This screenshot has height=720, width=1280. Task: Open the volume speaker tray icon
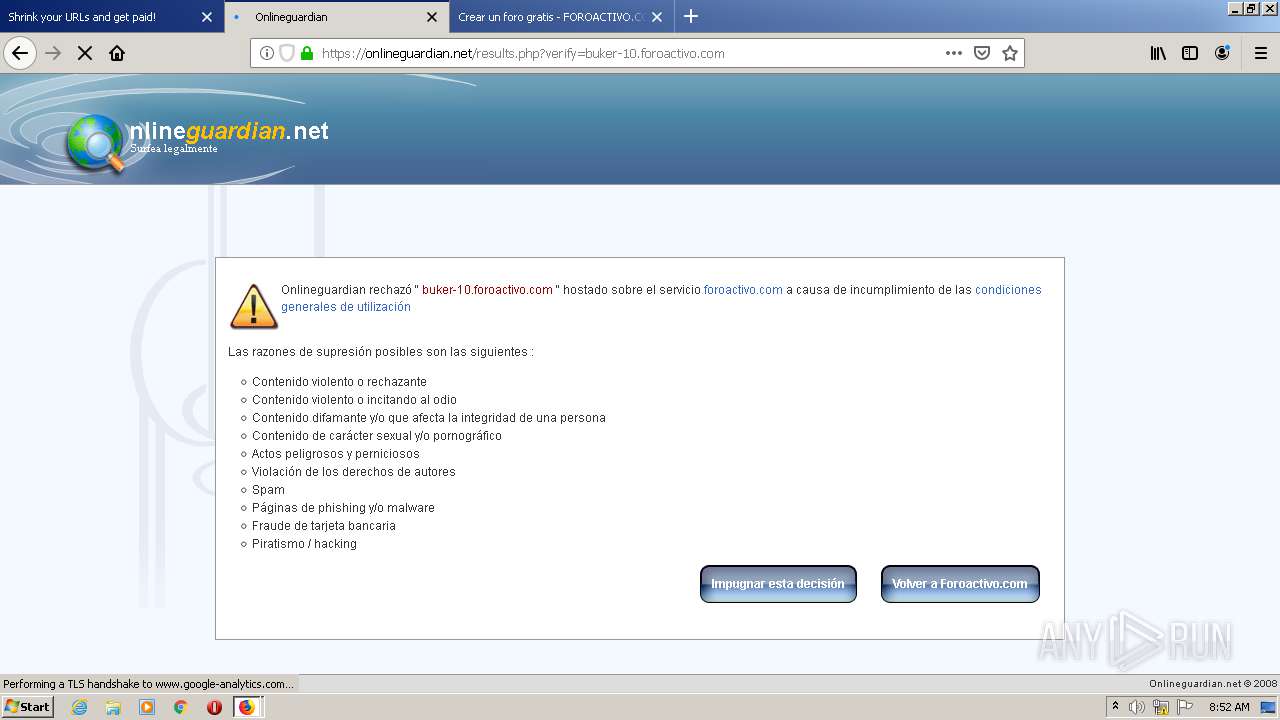click(1137, 707)
